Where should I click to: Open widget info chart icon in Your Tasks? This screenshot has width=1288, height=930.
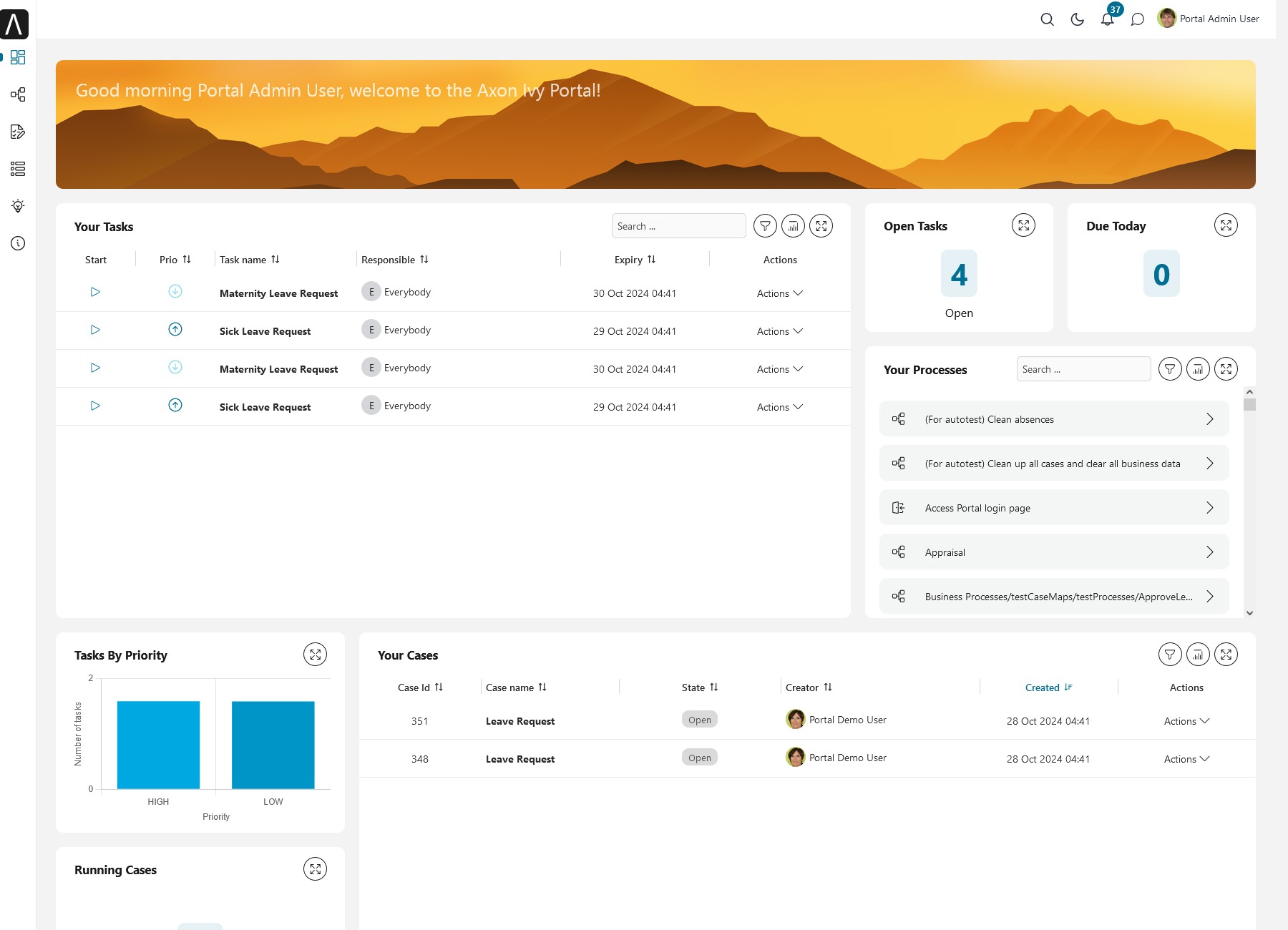pyautogui.click(x=793, y=226)
